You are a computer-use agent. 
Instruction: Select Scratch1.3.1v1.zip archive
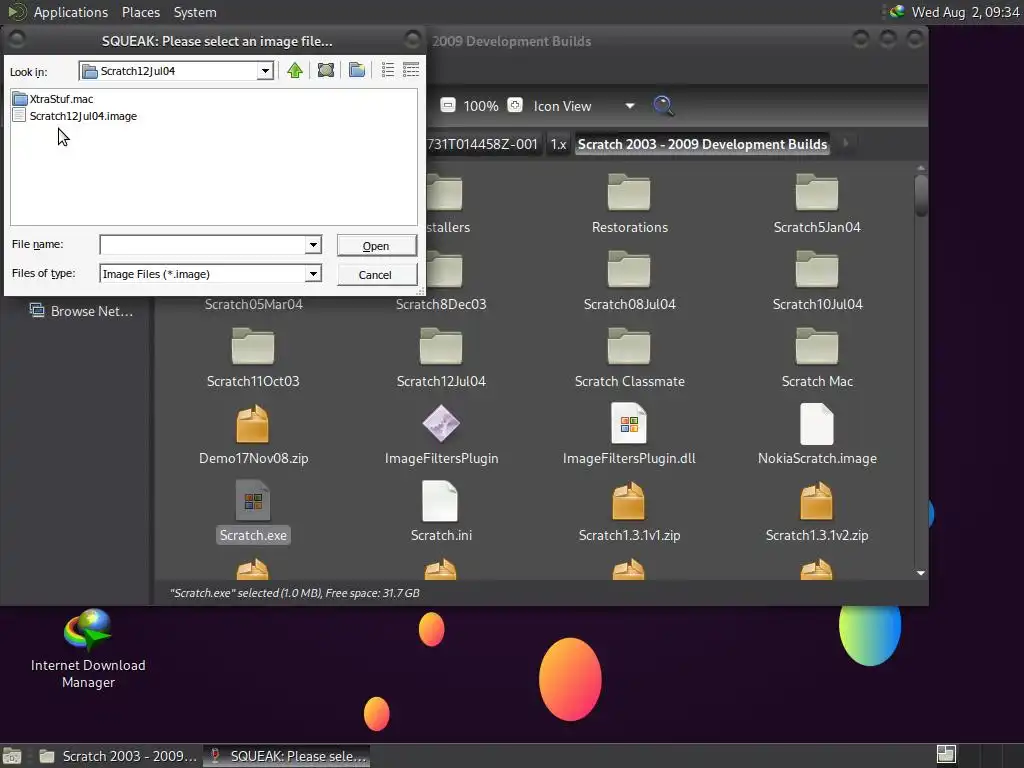coord(629,512)
